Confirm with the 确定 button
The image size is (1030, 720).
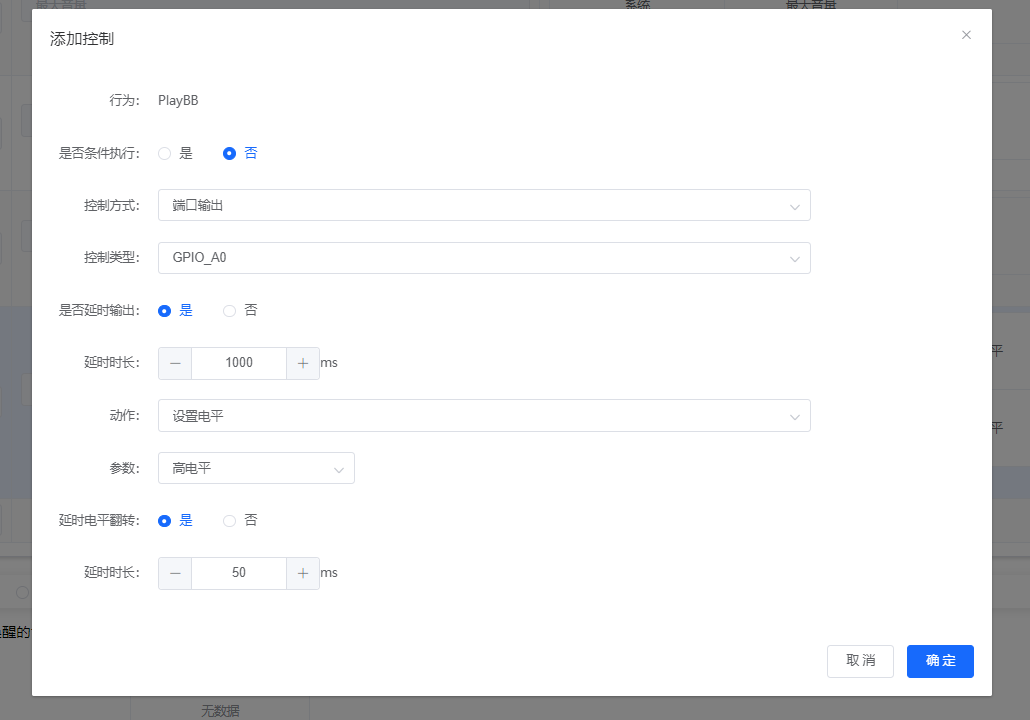coord(939,661)
